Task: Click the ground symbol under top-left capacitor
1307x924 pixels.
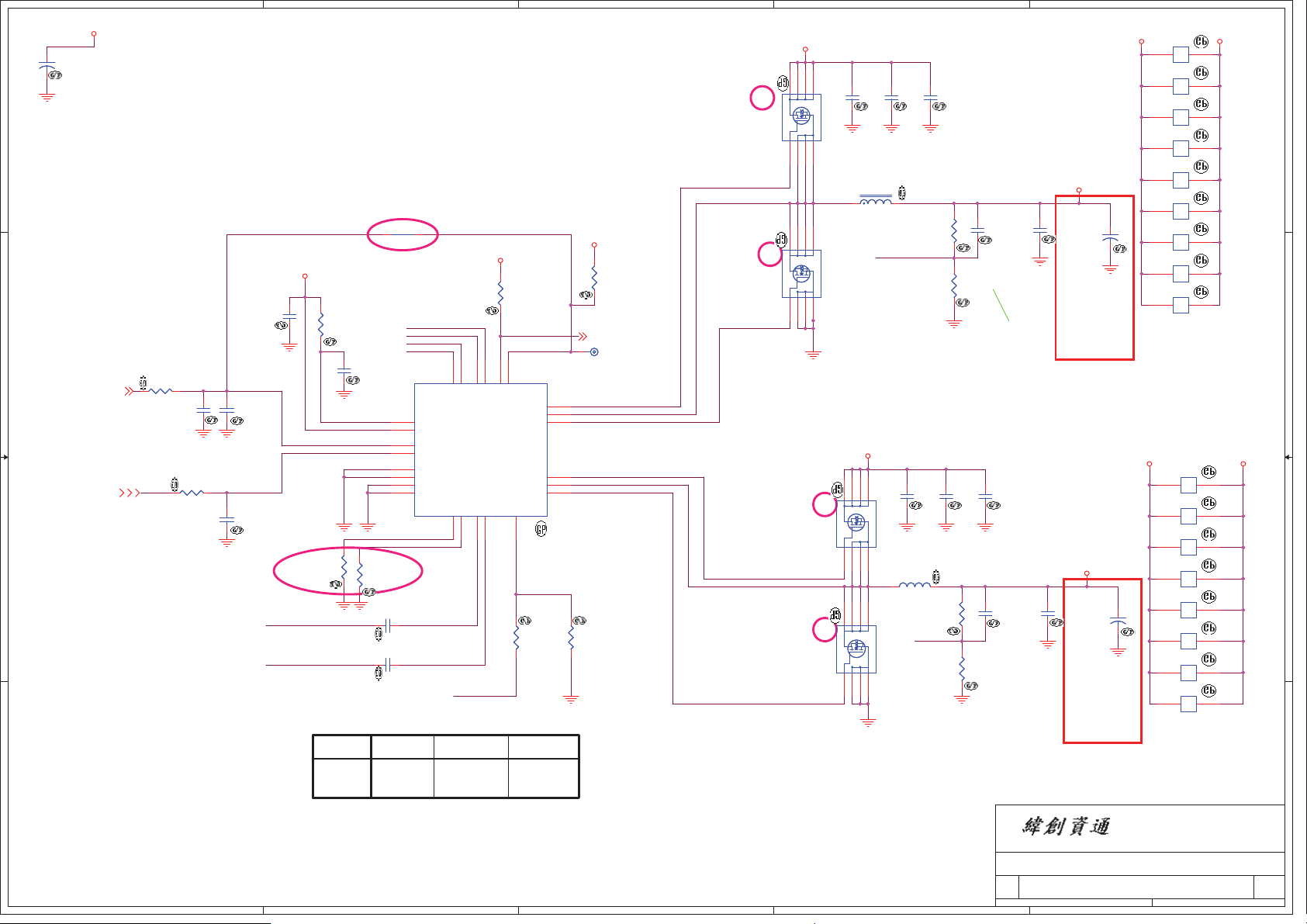Action: click(x=47, y=98)
